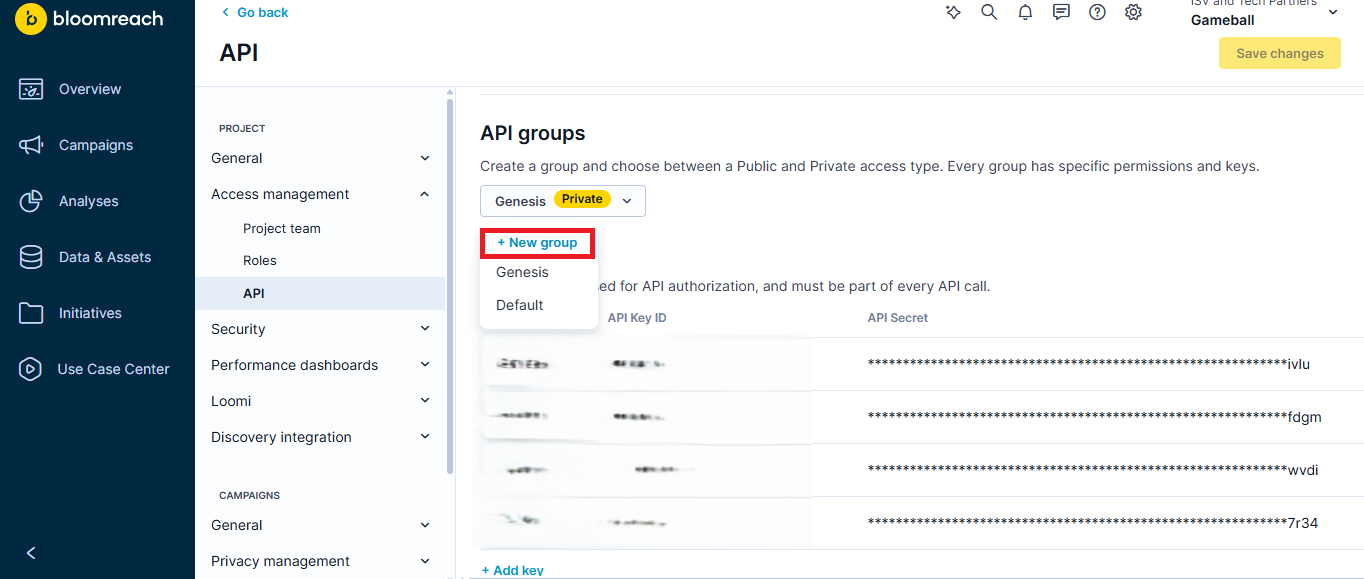Click the API Secret column header
Screen dimensions: 1364x579
pos(898,318)
